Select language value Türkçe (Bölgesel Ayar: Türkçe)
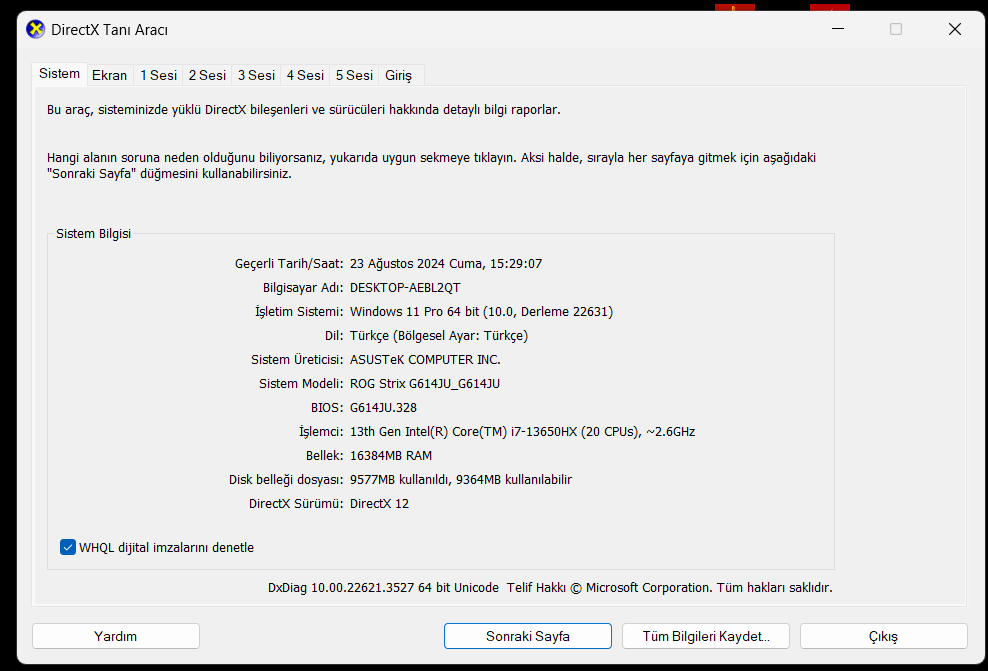This screenshot has height=671, width=988. click(x=439, y=335)
